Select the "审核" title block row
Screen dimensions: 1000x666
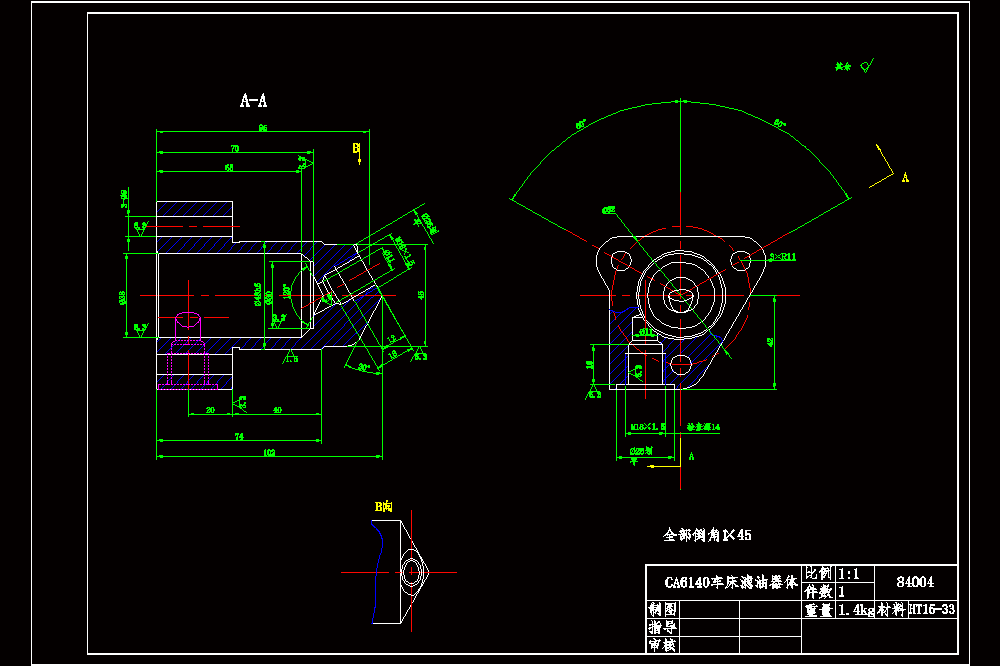724,645
